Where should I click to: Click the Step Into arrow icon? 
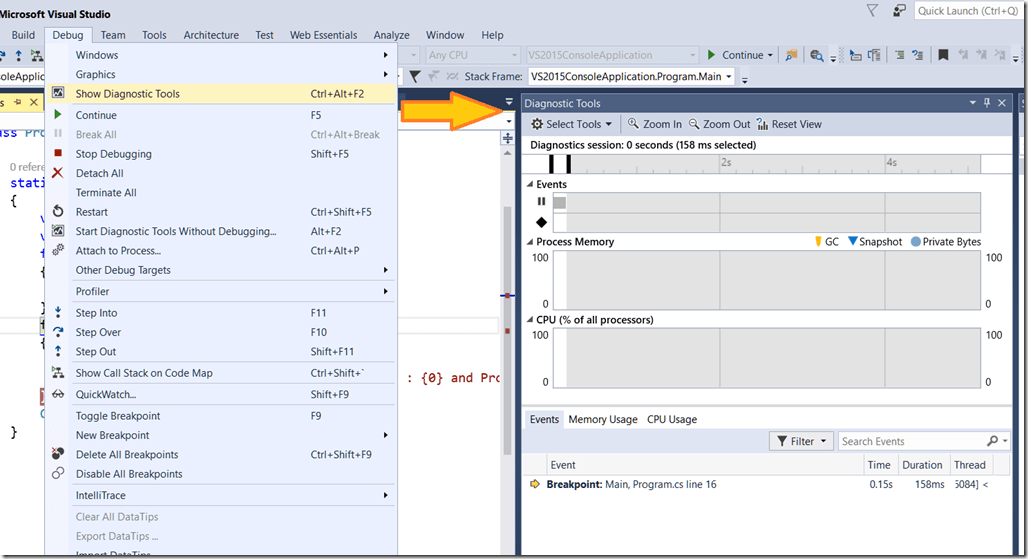point(58,313)
